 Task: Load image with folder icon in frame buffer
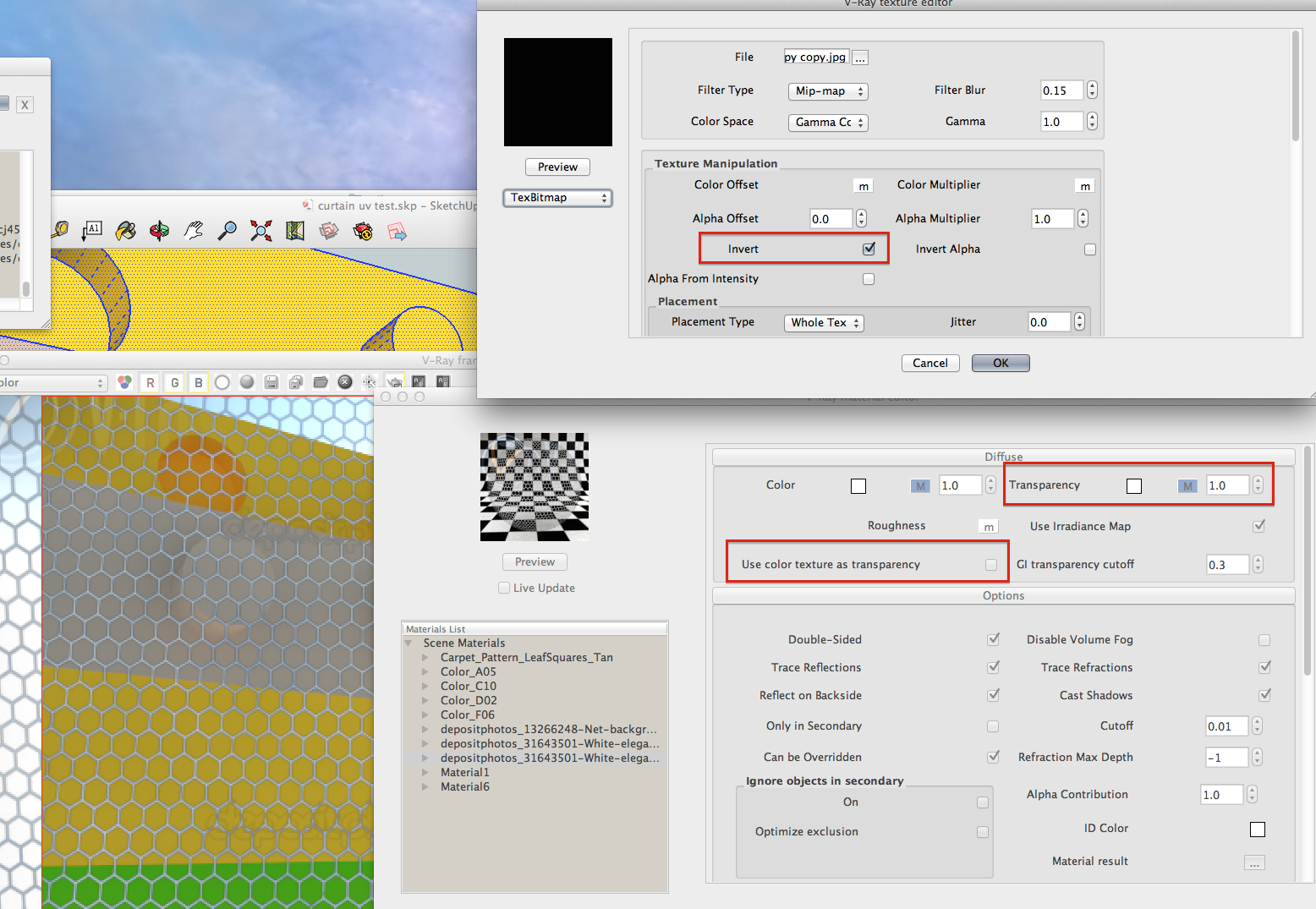(x=321, y=382)
